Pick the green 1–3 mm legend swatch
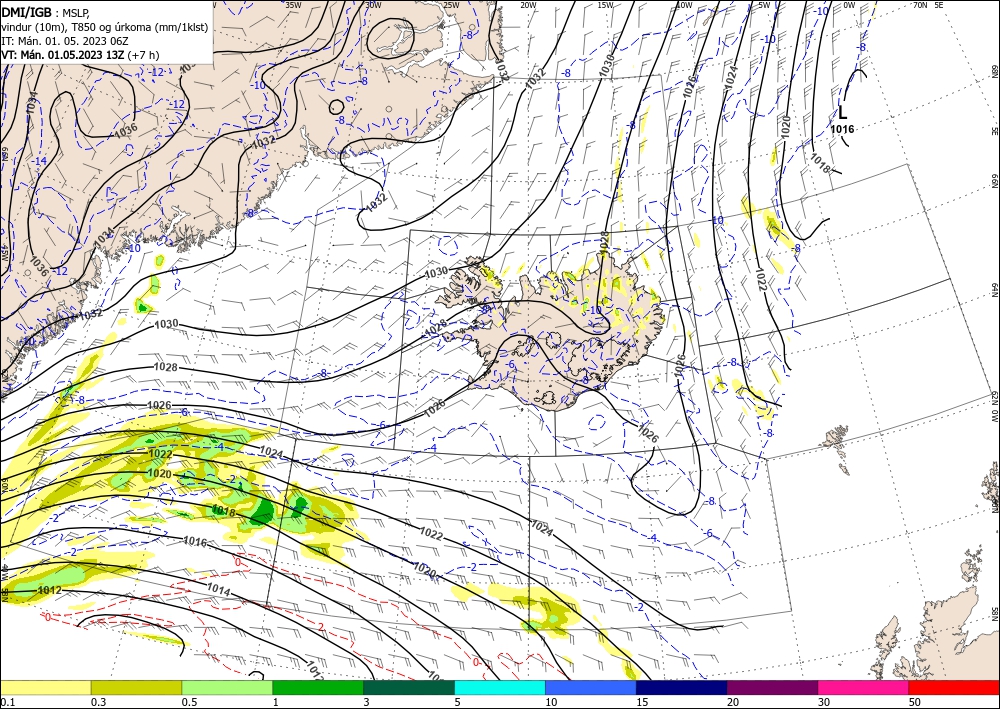 (x=318, y=687)
